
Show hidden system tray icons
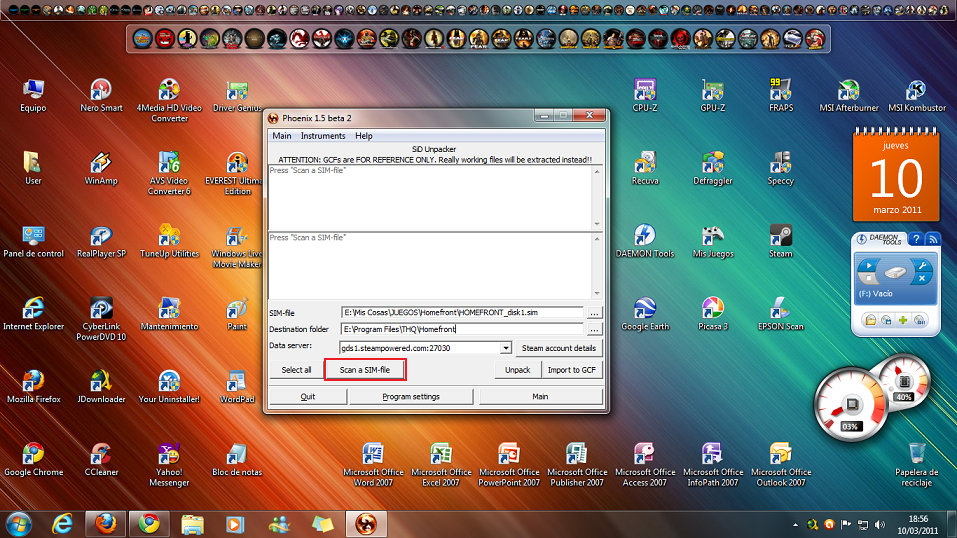point(795,525)
